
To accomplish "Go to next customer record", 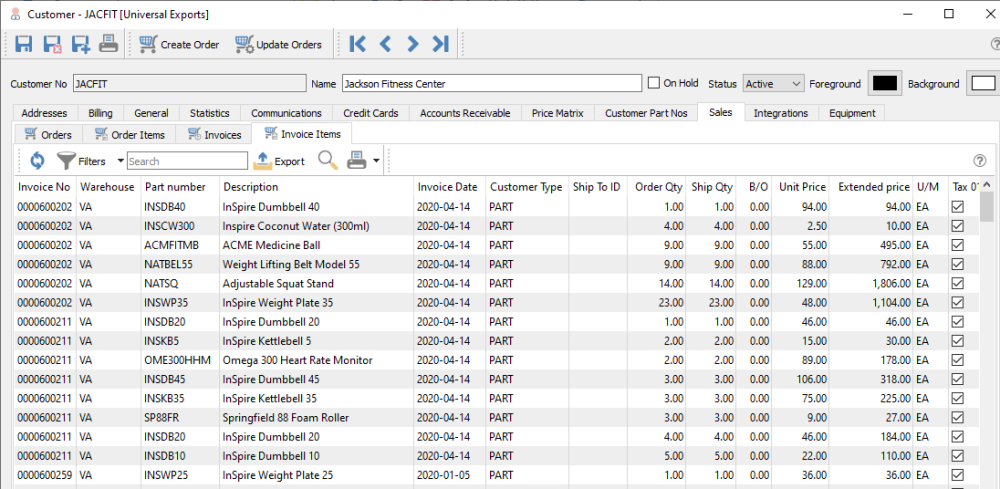I will click(x=412, y=44).
